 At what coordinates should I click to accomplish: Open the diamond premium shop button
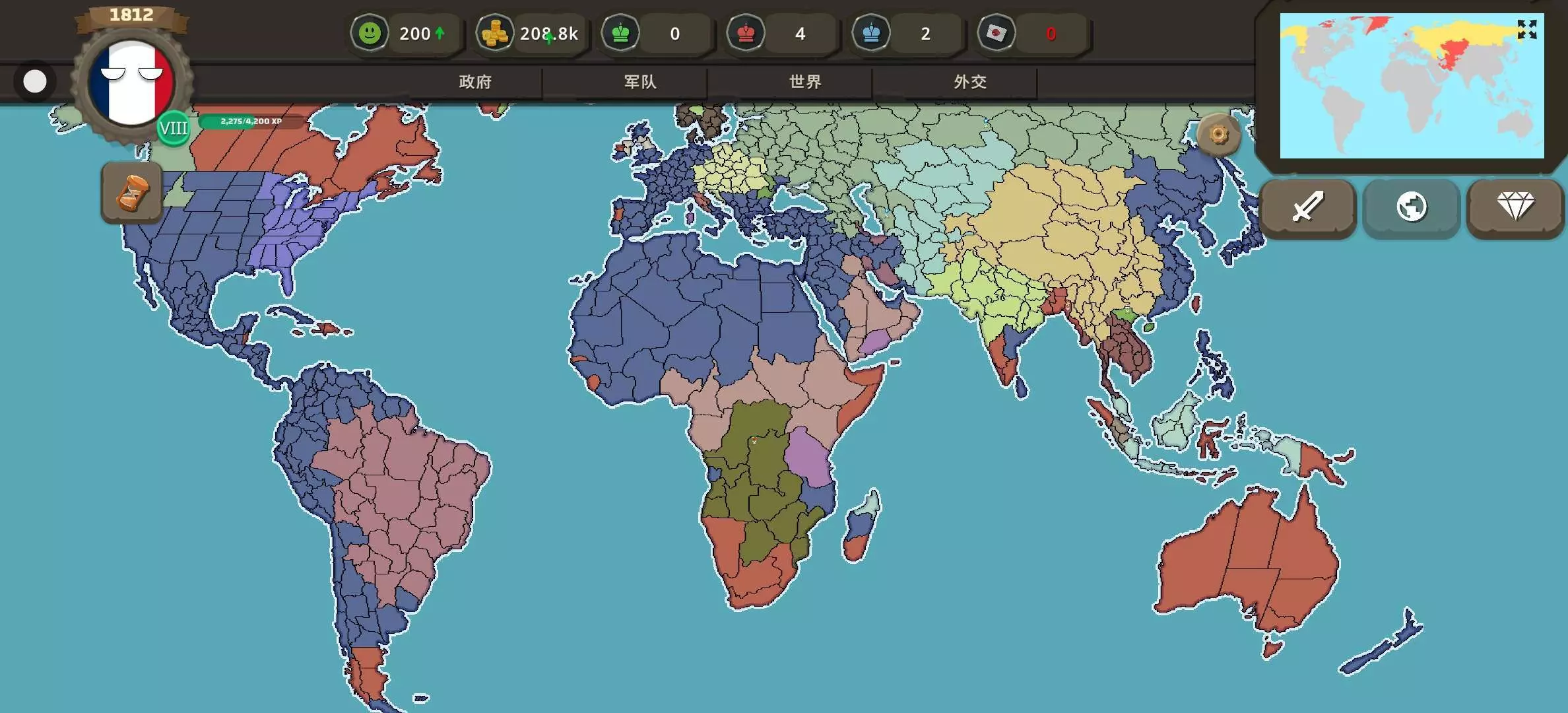click(1515, 207)
